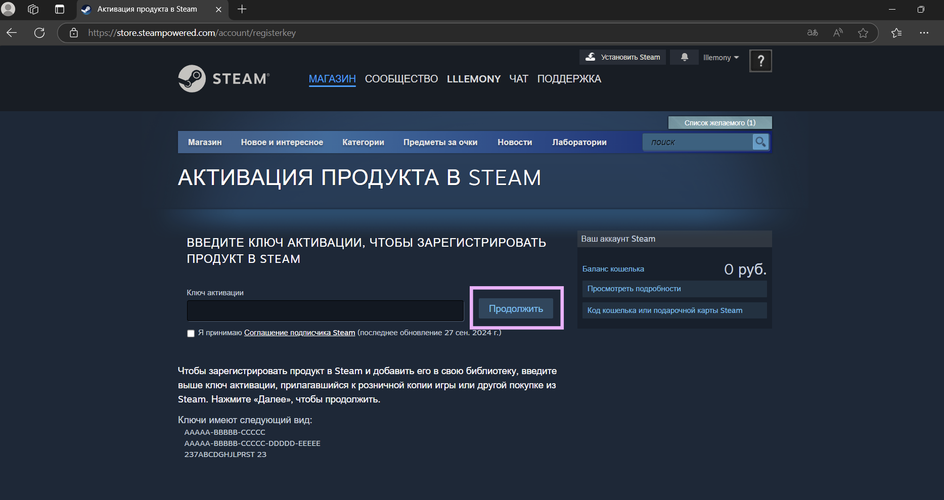
Task: Click the question mark help icon
Action: click(760, 61)
